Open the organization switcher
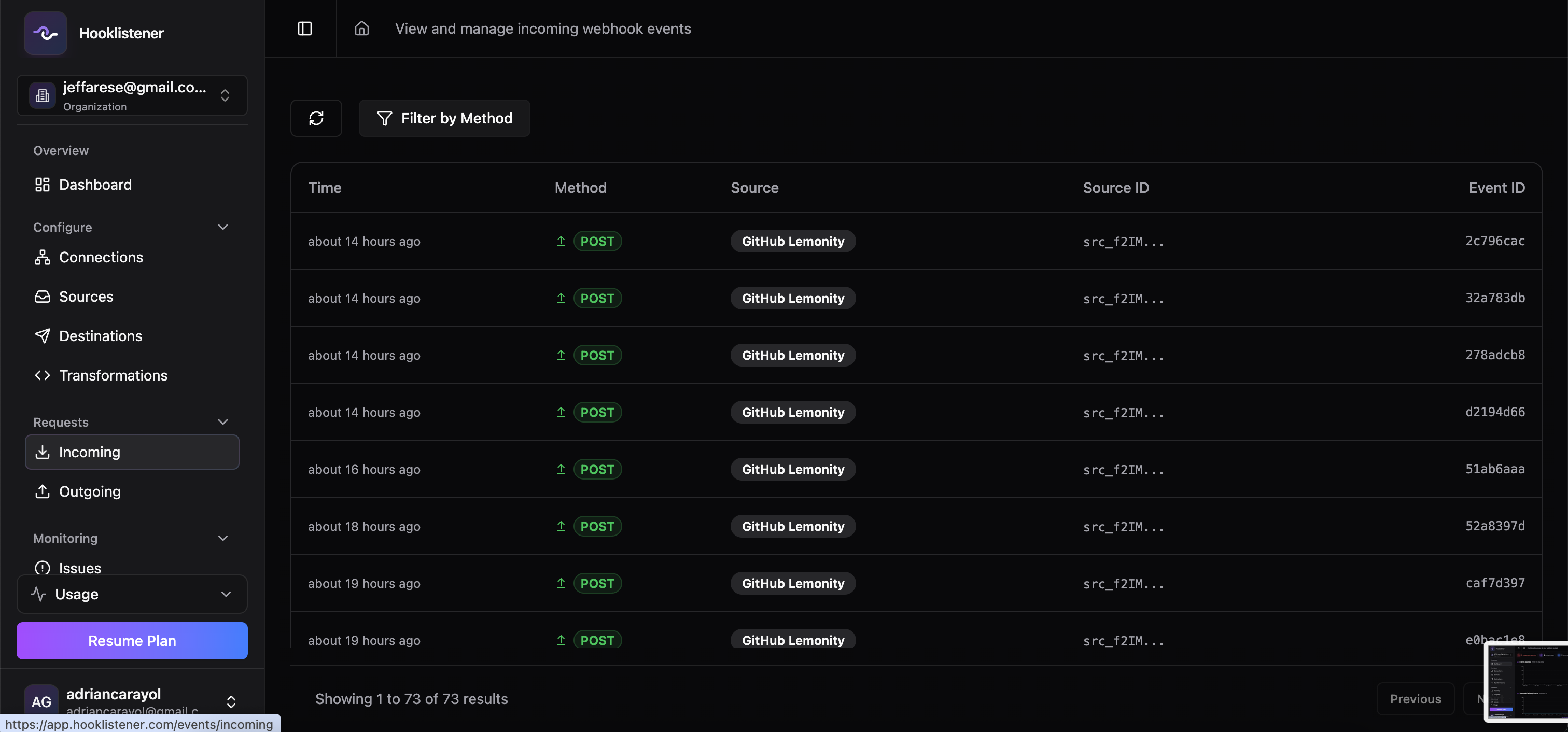 pos(132,95)
